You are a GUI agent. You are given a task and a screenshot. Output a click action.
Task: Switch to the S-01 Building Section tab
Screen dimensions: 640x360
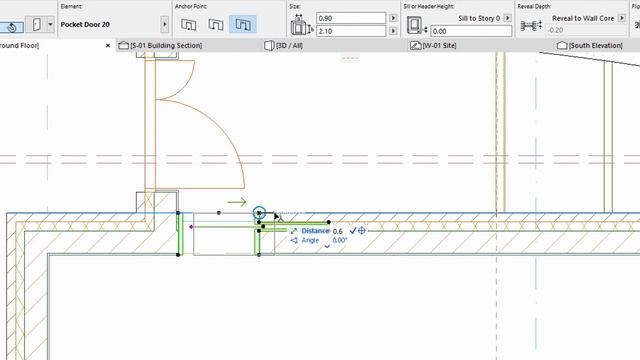point(166,45)
